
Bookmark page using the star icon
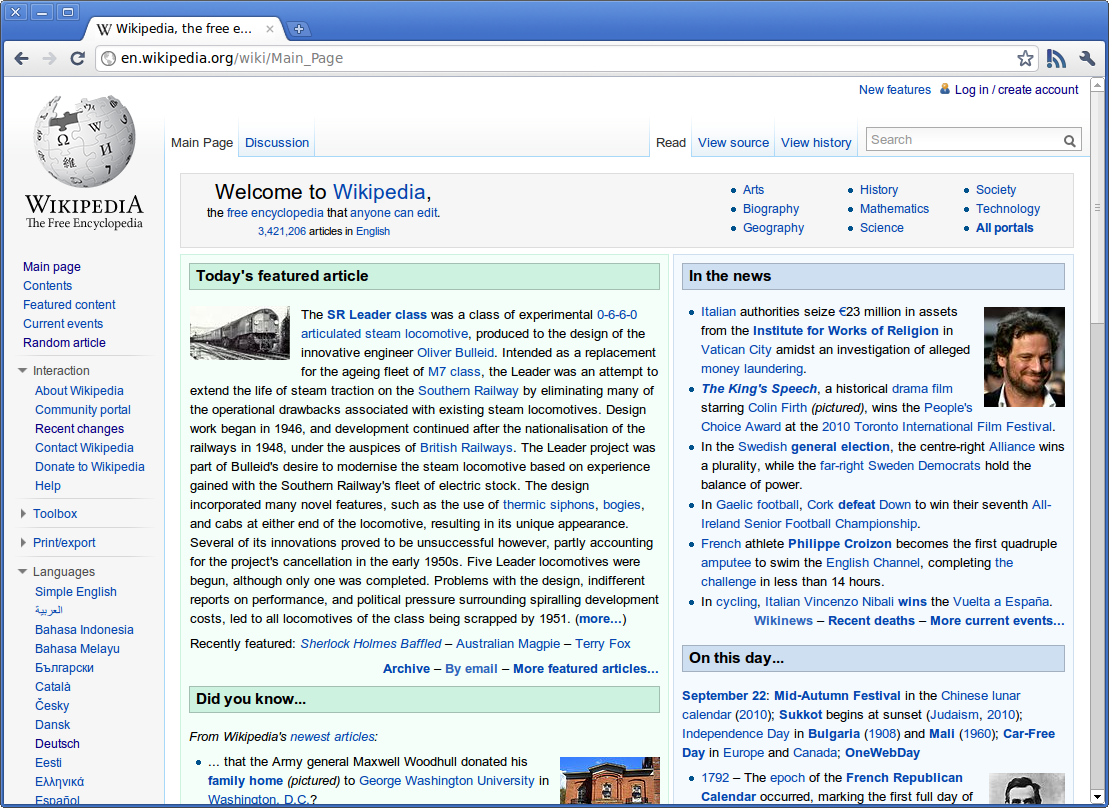click(x=1025, y=58)
